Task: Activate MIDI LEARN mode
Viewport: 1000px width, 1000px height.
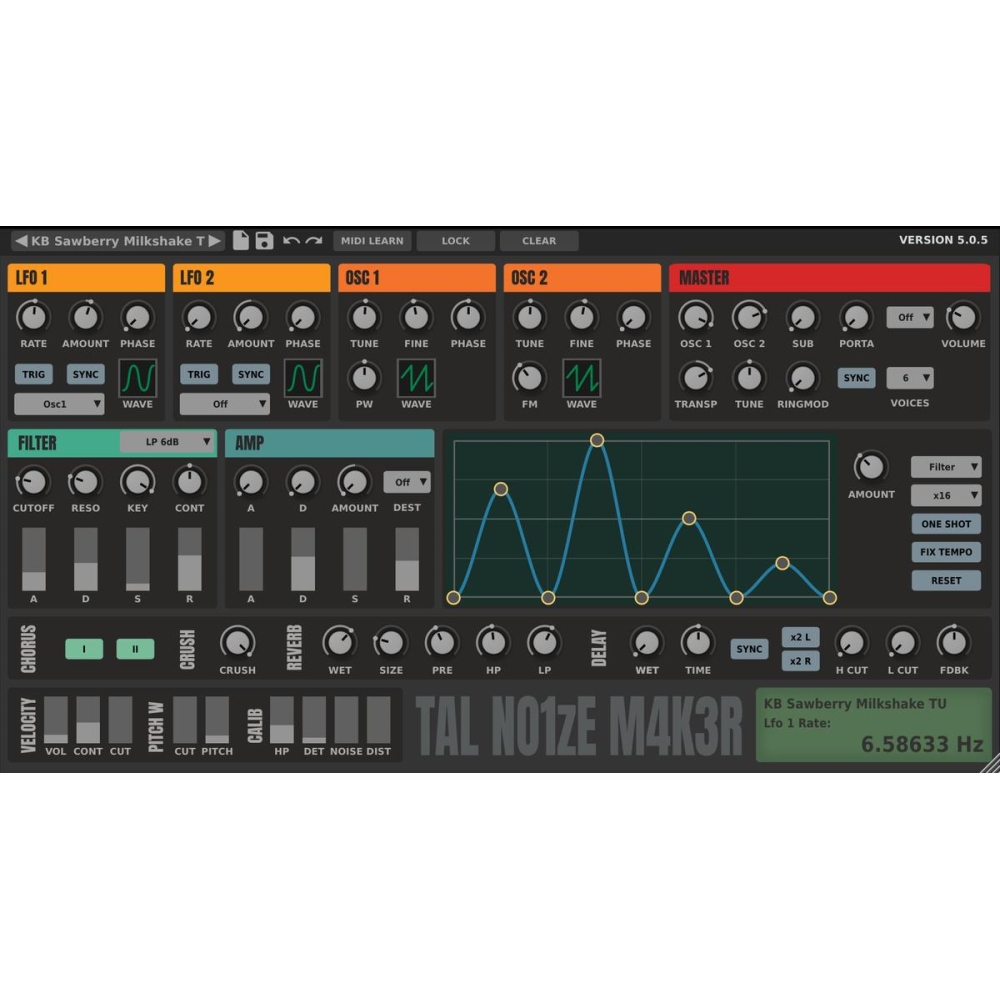Action: point(372,240)
